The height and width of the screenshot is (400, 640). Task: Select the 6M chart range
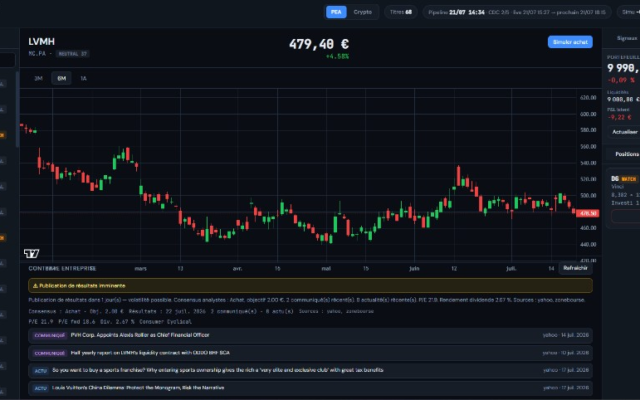tap(61, 78)
